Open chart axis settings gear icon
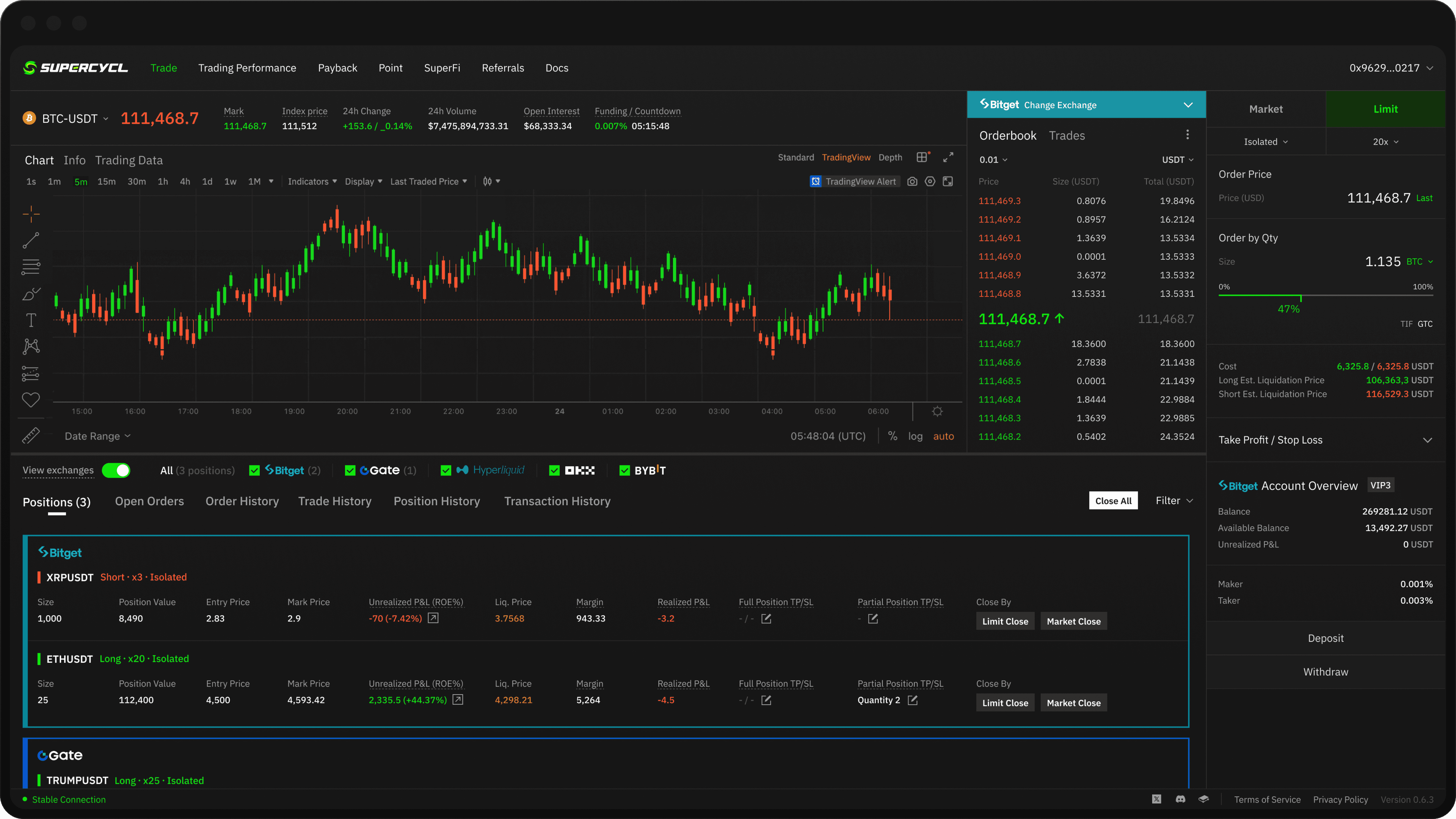Screen dimensions: 1456x819 [937, 411]
